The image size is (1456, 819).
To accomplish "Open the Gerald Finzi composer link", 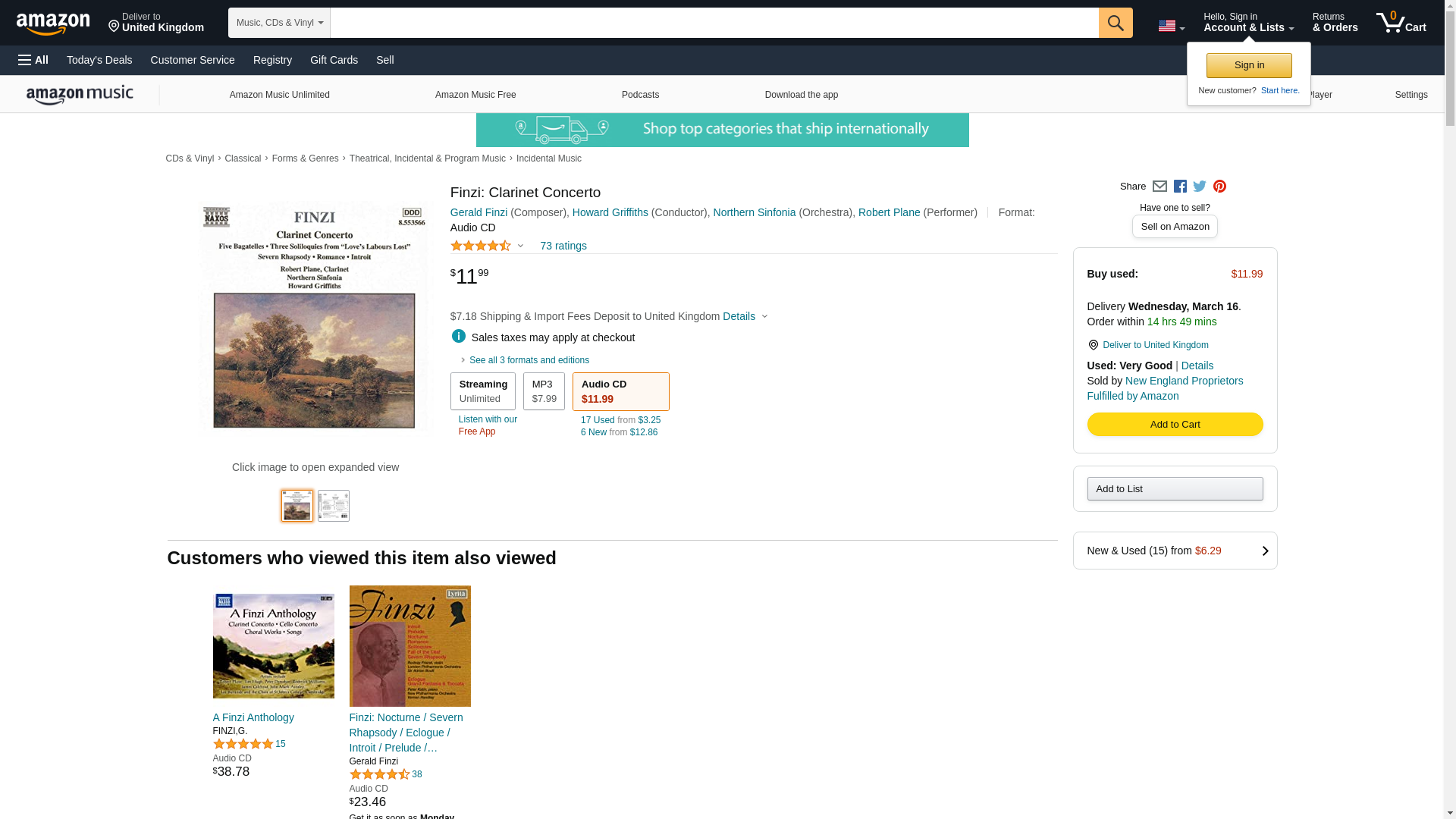I will [x=479, y=212].
